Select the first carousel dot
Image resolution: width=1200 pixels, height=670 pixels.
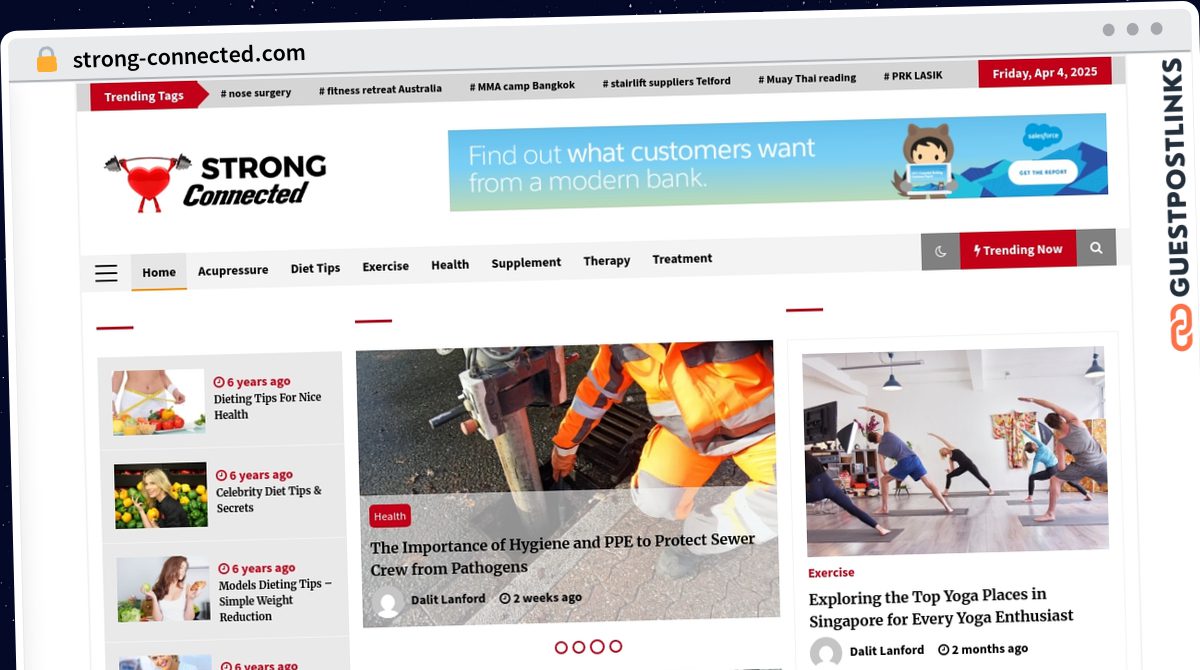coord(561,647)
